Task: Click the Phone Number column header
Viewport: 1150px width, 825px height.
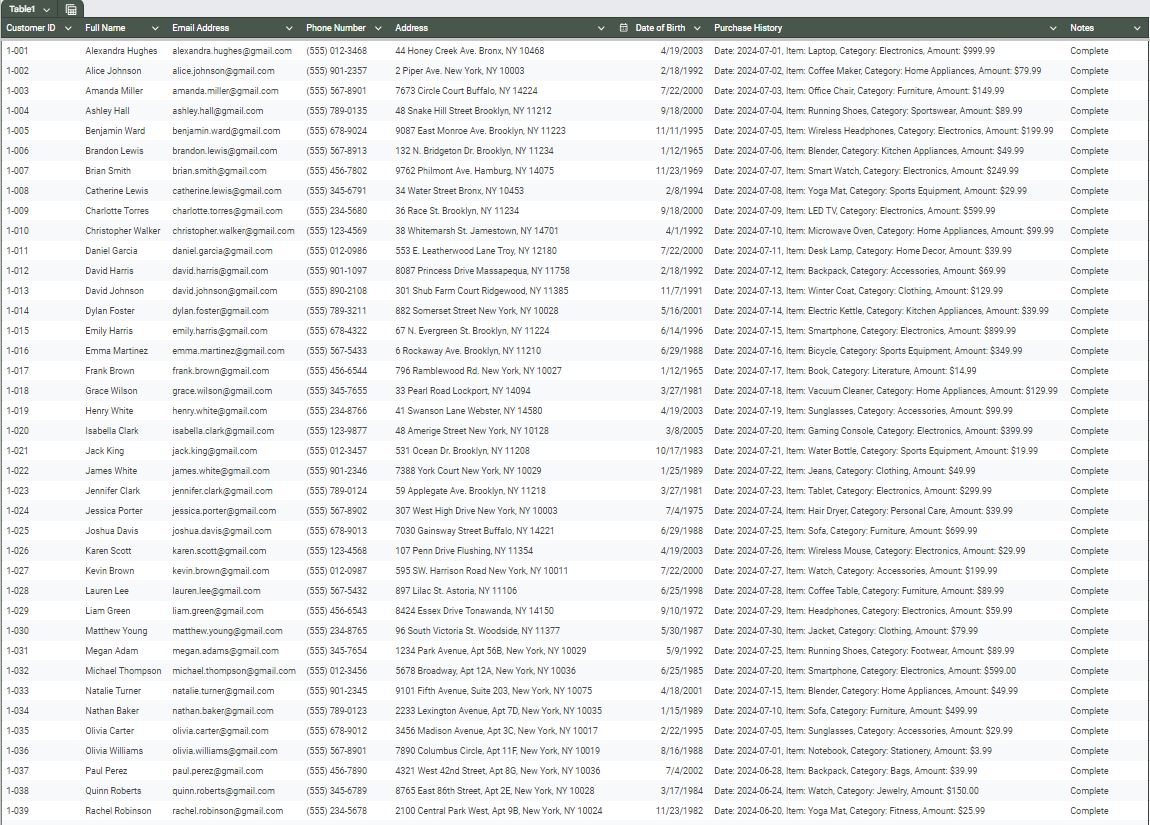Action: click(x=336, y=28)
